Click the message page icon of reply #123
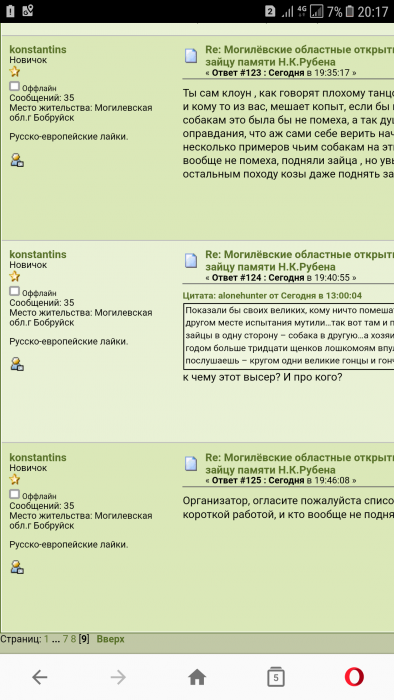Image resolution: width=394 pixels, height=700 pixels. [191, 55]
